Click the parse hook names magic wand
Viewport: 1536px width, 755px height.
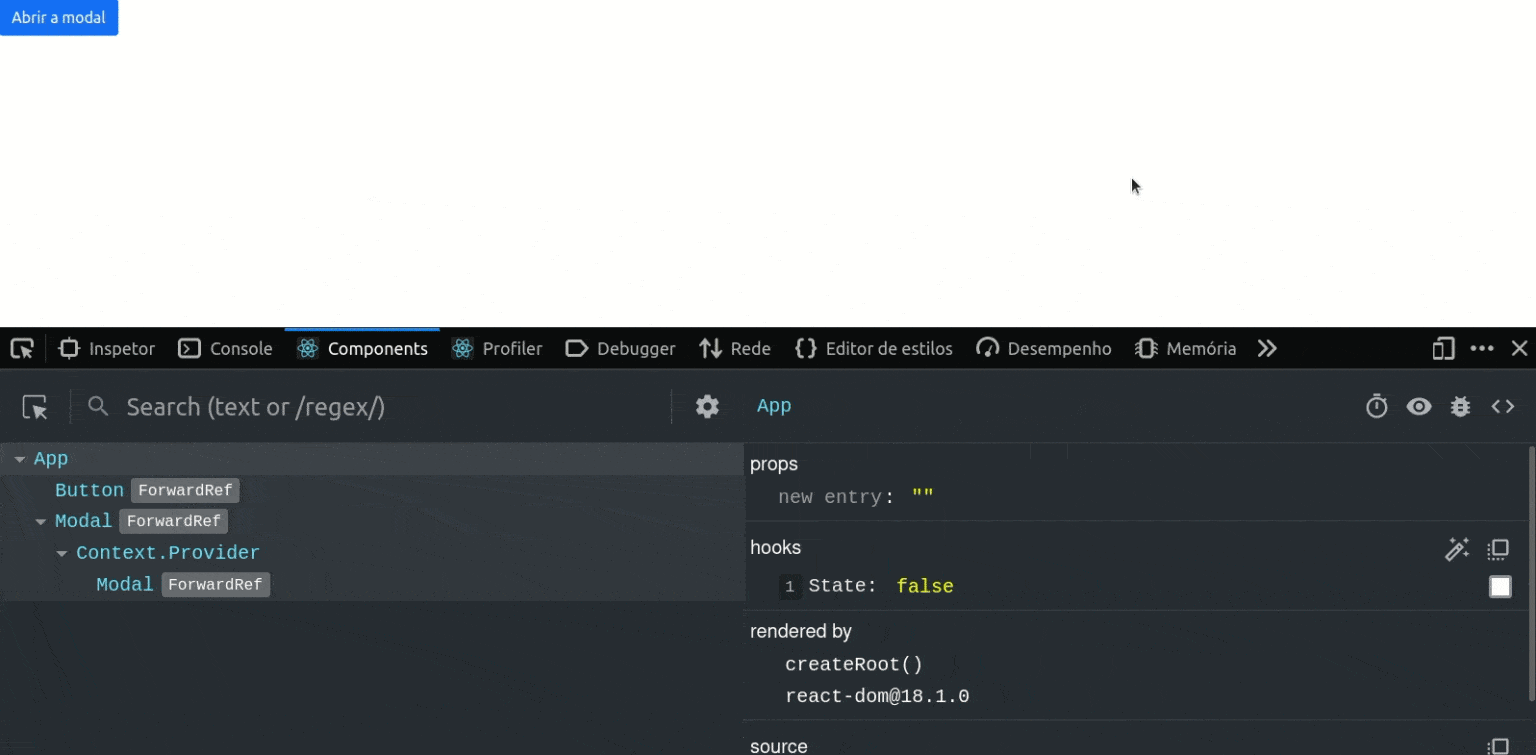[1457, 549]
